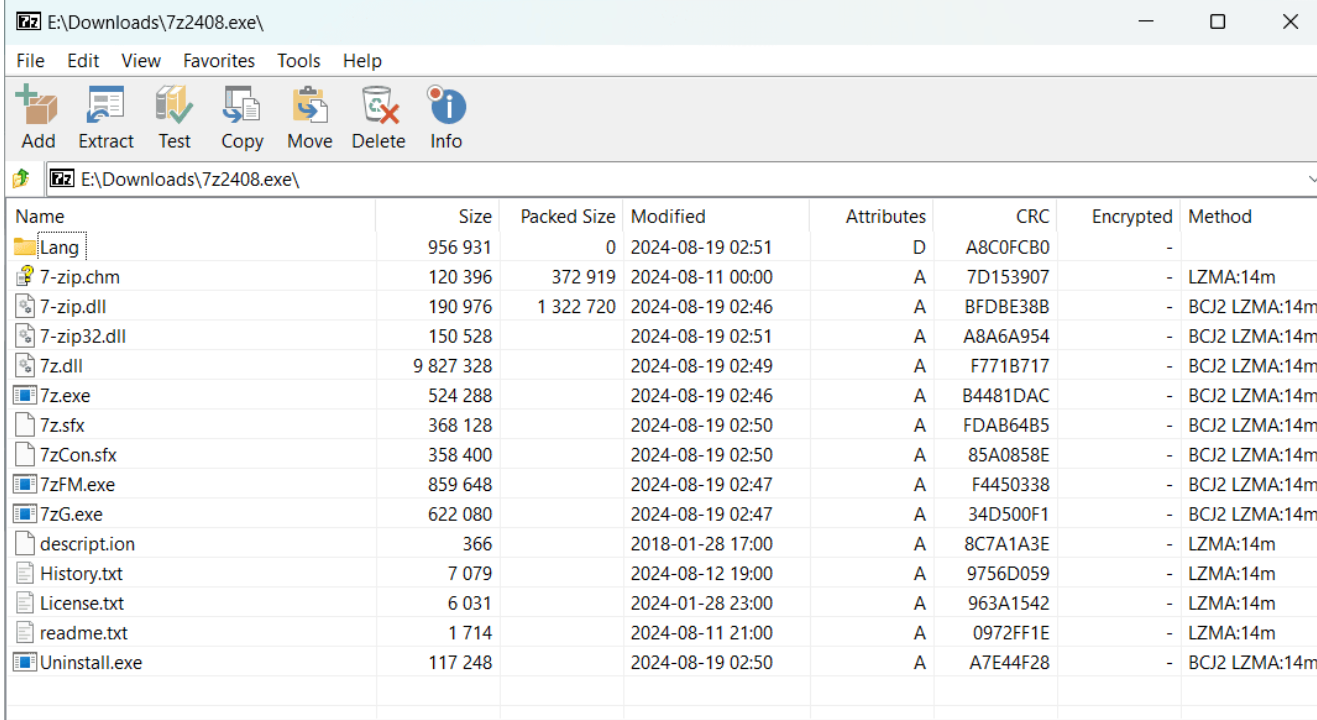Click the History.txt document icon

pyautogui.click(x=26, y=574)
